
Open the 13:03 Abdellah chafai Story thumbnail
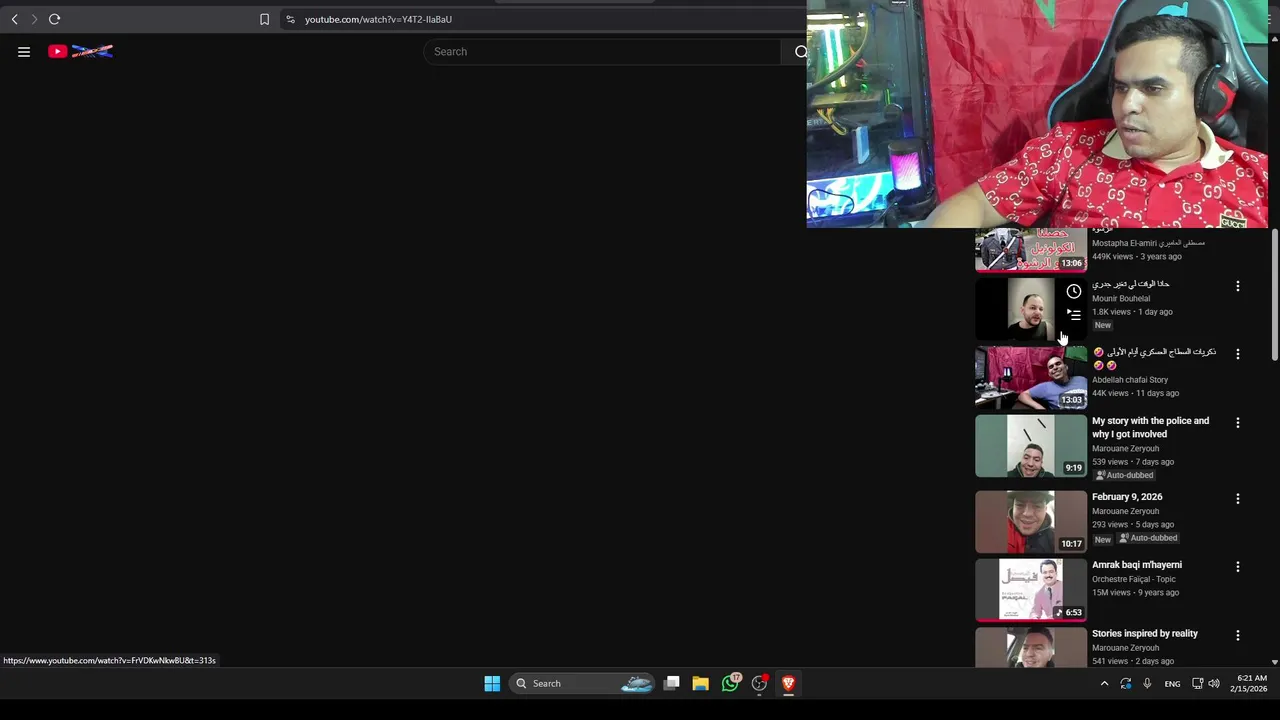click(1031, 378)
